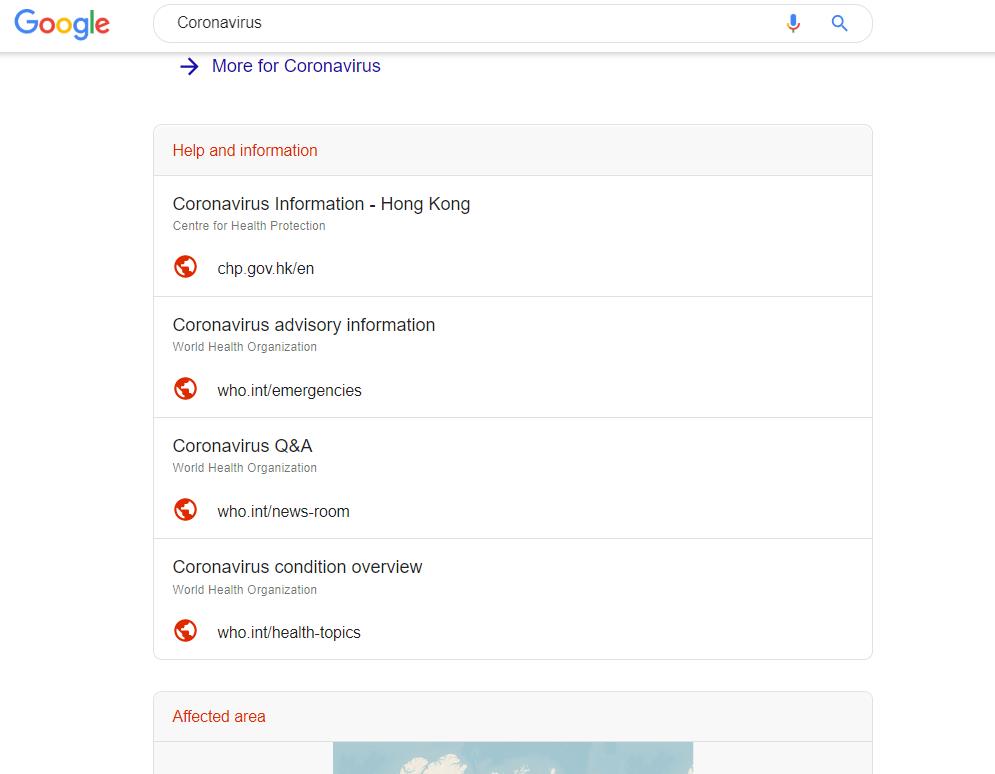This screenshot has height=774, width=995.
Task: Click the Help and information header
Action: pos(245,151)
